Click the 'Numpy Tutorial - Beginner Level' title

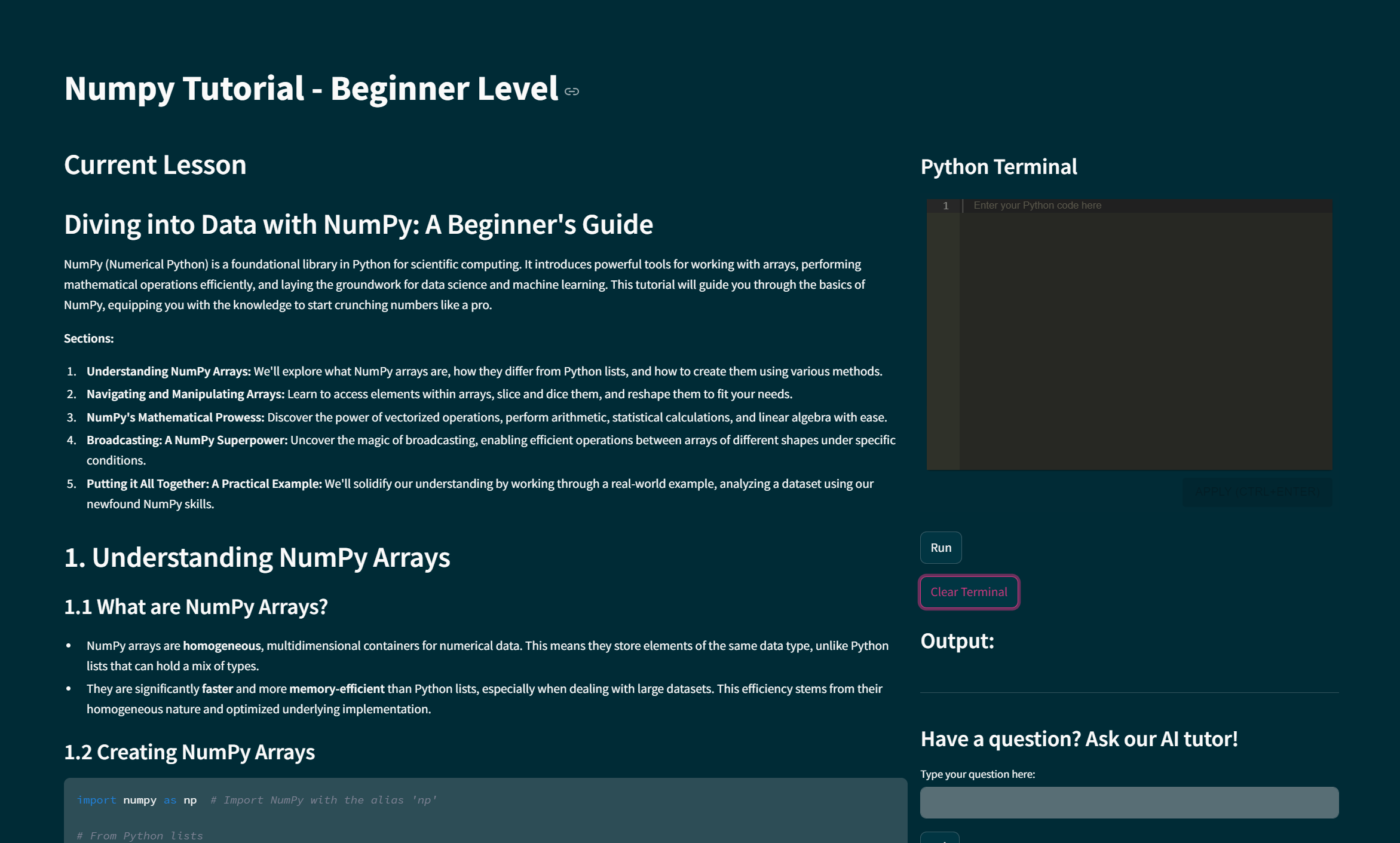311,88
